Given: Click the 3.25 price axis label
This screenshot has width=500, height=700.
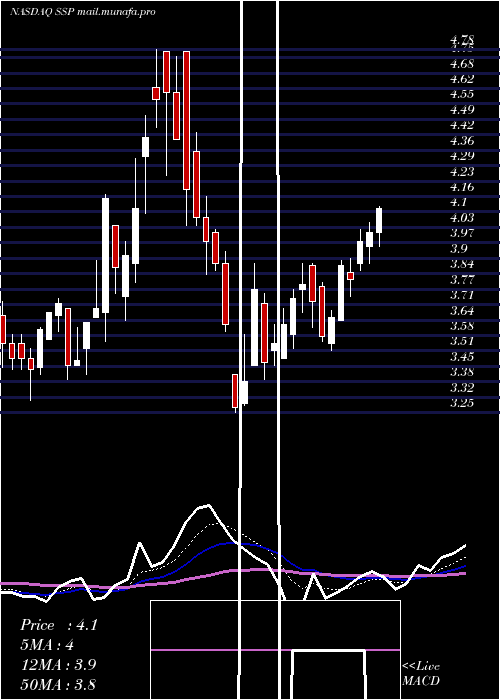Looking at the screenshot, I should point(462,403).
